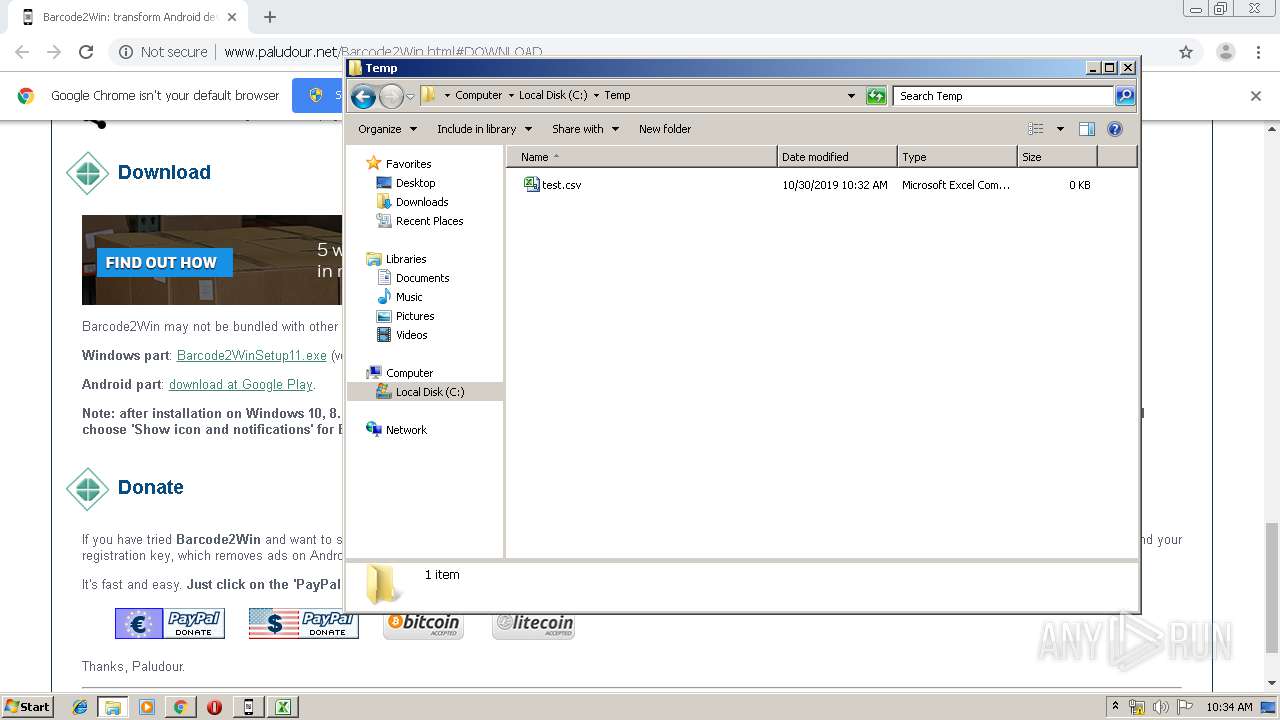The width and height of the screenshot is (1280, 720).
Task: Toggle the preview pane icon
Action: pyautogui.click(x=1087, y=129)
